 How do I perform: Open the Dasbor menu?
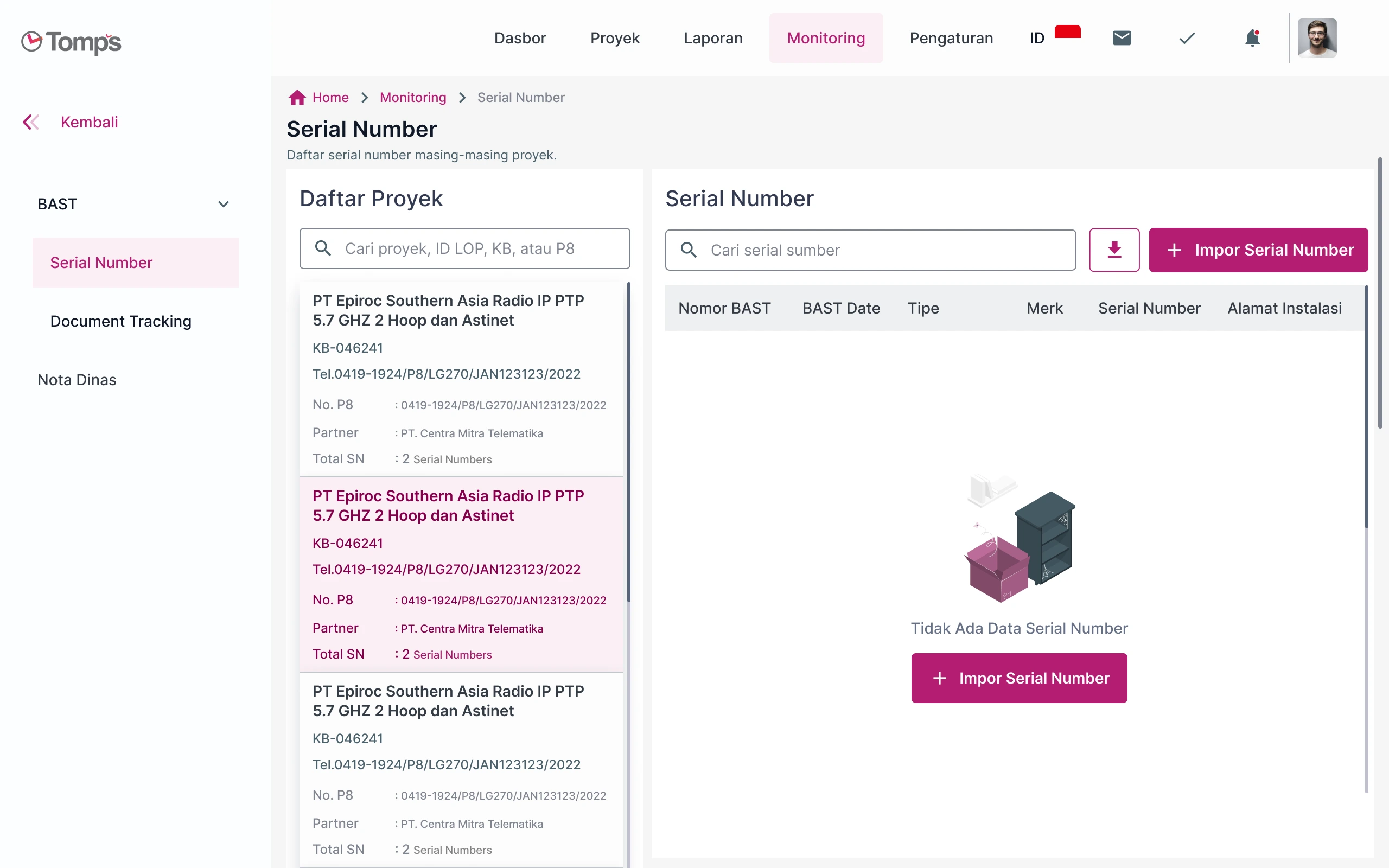point(519,38)
